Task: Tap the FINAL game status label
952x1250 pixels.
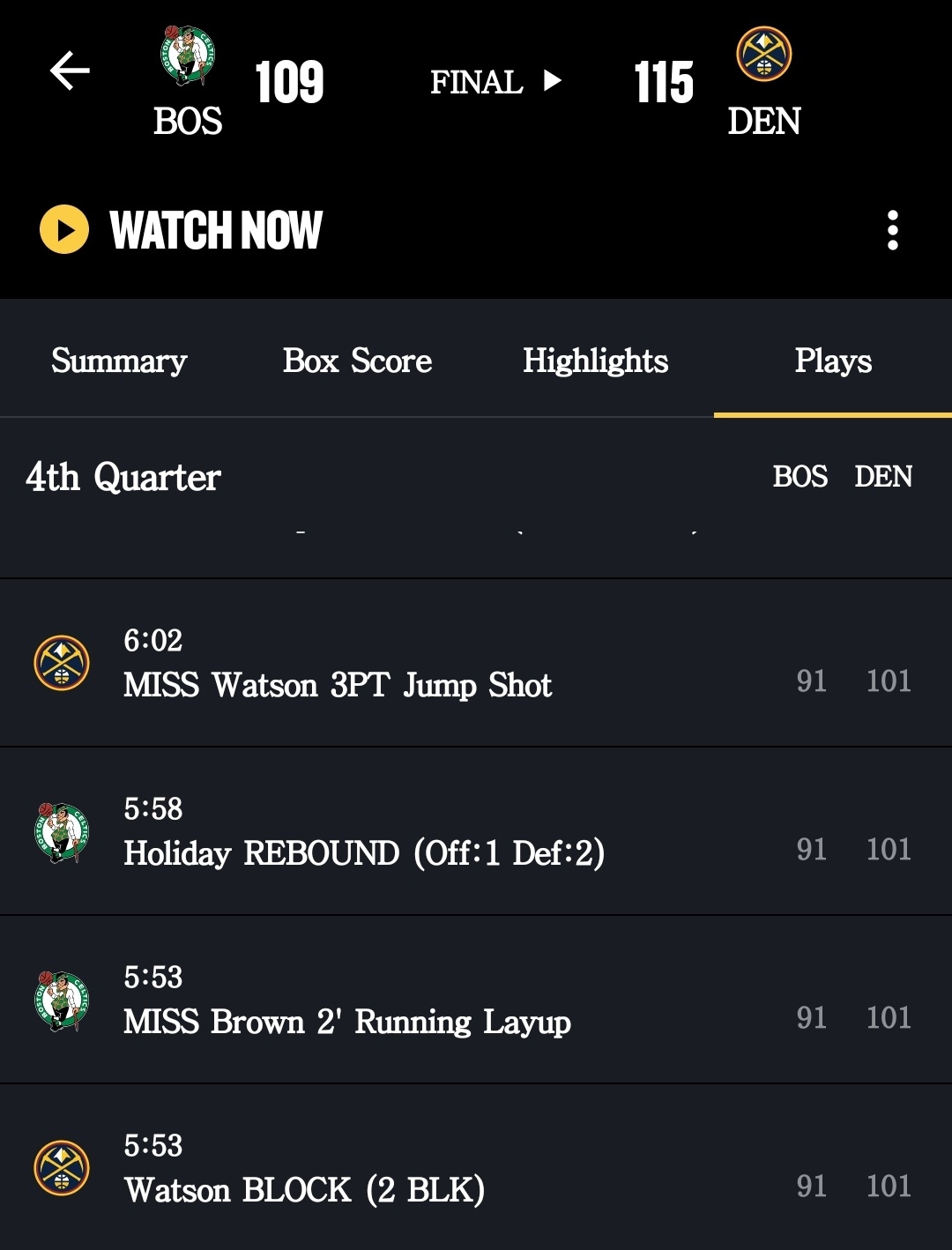Action: pyautogui.click(x=476, y=82)
